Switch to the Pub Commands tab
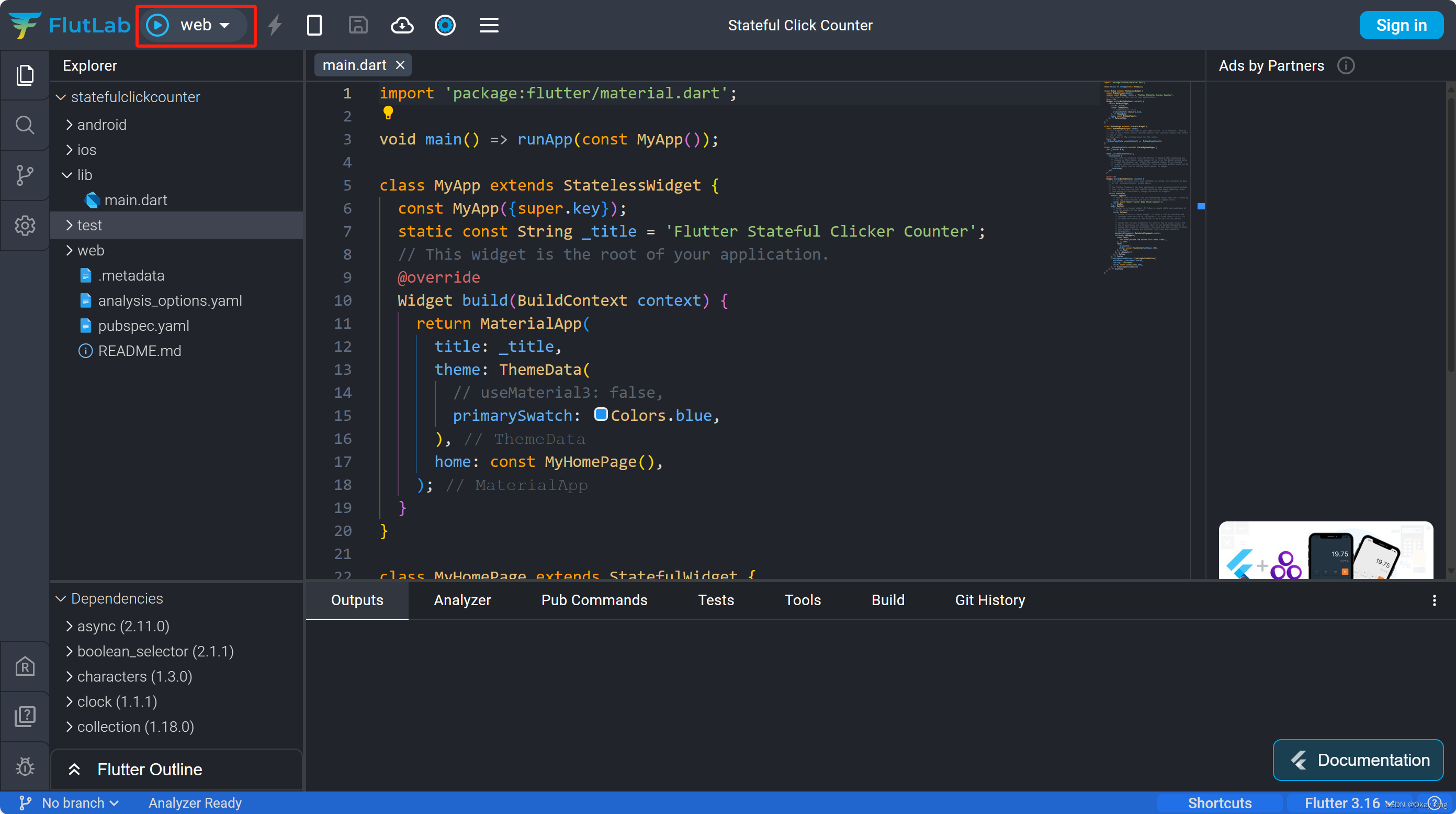The image size is (1456, 814). click(594, 599)
